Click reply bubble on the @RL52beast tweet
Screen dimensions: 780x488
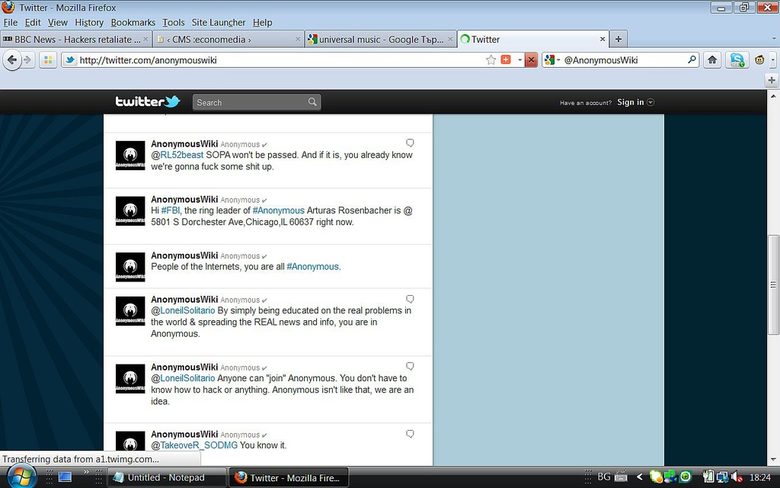tap(410, 143)
